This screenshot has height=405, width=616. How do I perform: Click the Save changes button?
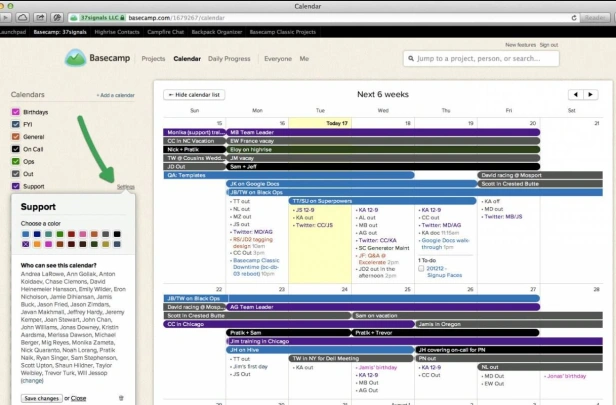tap(42, 398)
